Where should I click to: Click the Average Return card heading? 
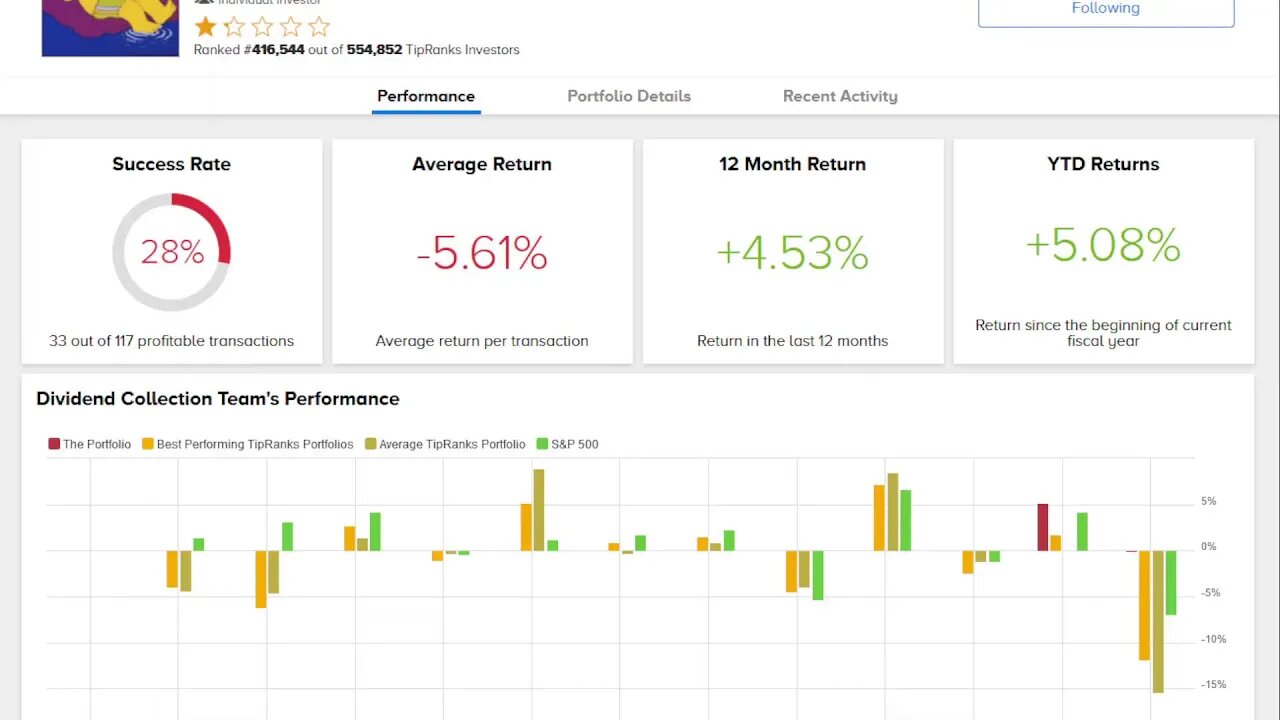pos(482,164)
